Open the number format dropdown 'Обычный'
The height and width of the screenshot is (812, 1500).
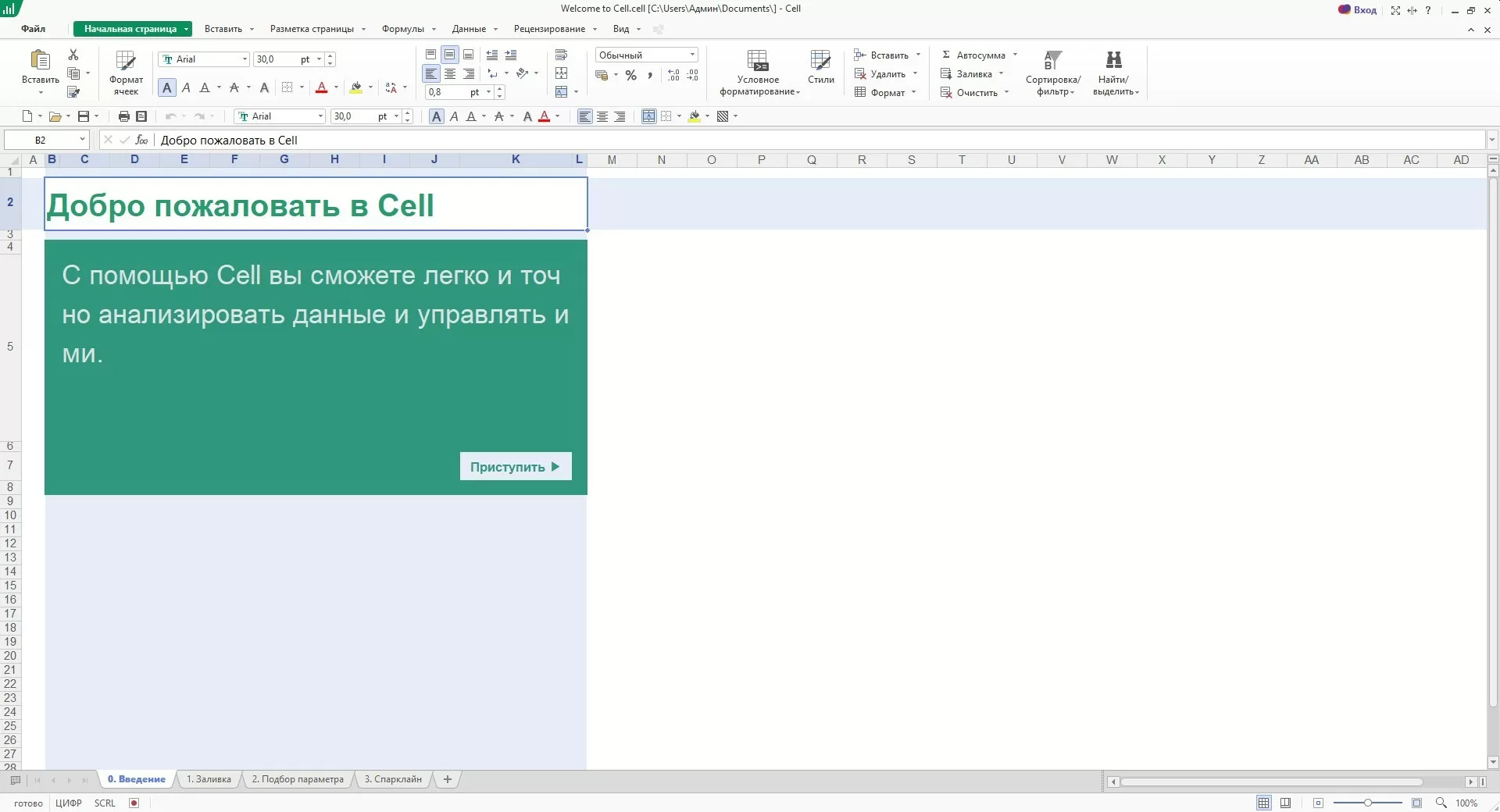pyautogui.click(x=692, y=55)
